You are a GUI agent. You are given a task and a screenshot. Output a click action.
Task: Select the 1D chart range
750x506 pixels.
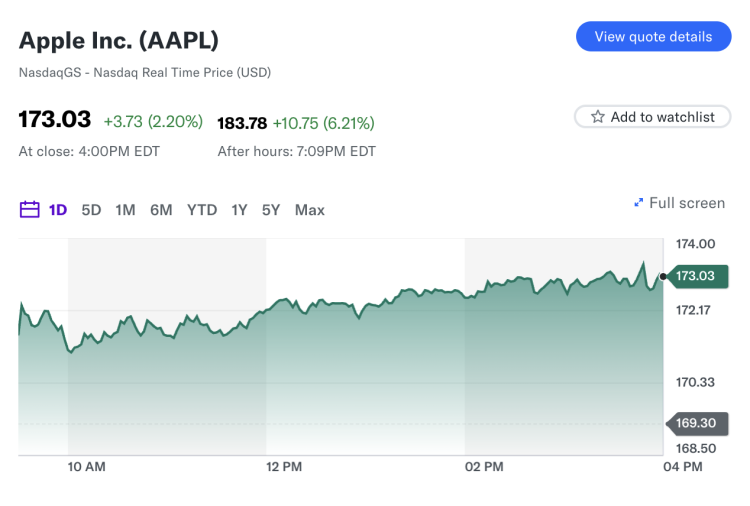click(58, 210)
